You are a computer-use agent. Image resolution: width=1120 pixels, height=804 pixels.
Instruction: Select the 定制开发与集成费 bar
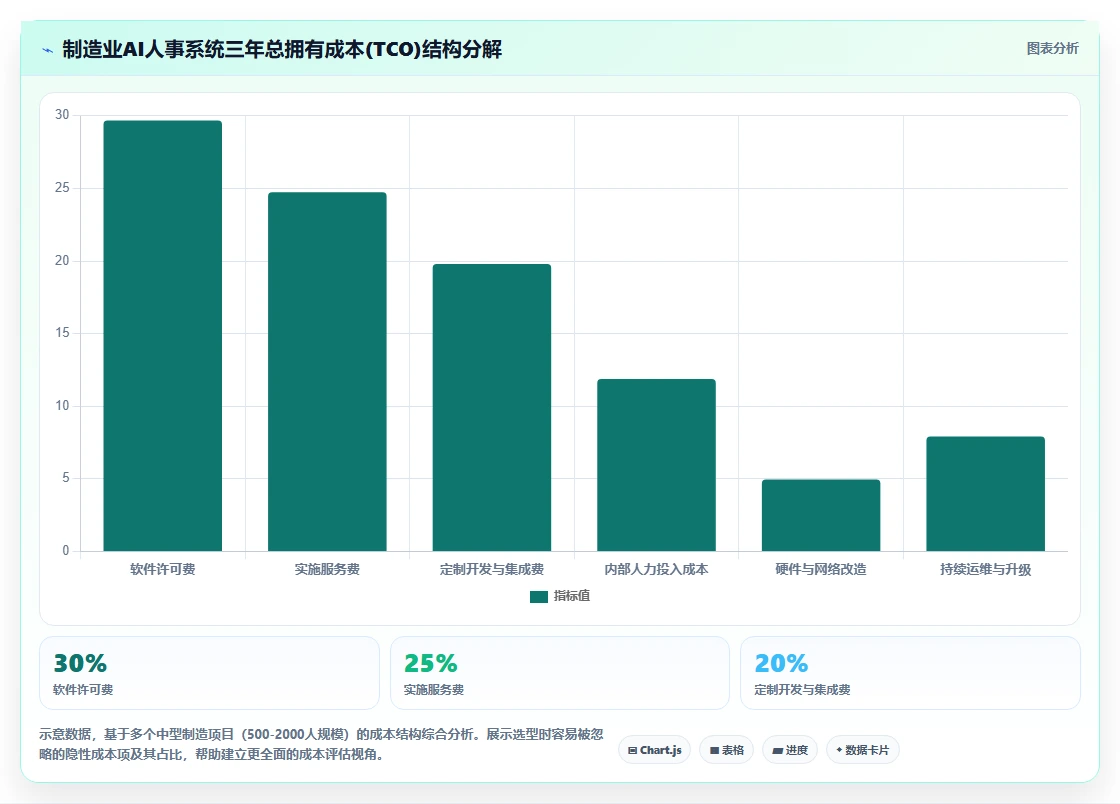pyautogui.click(x=492, y=408)
